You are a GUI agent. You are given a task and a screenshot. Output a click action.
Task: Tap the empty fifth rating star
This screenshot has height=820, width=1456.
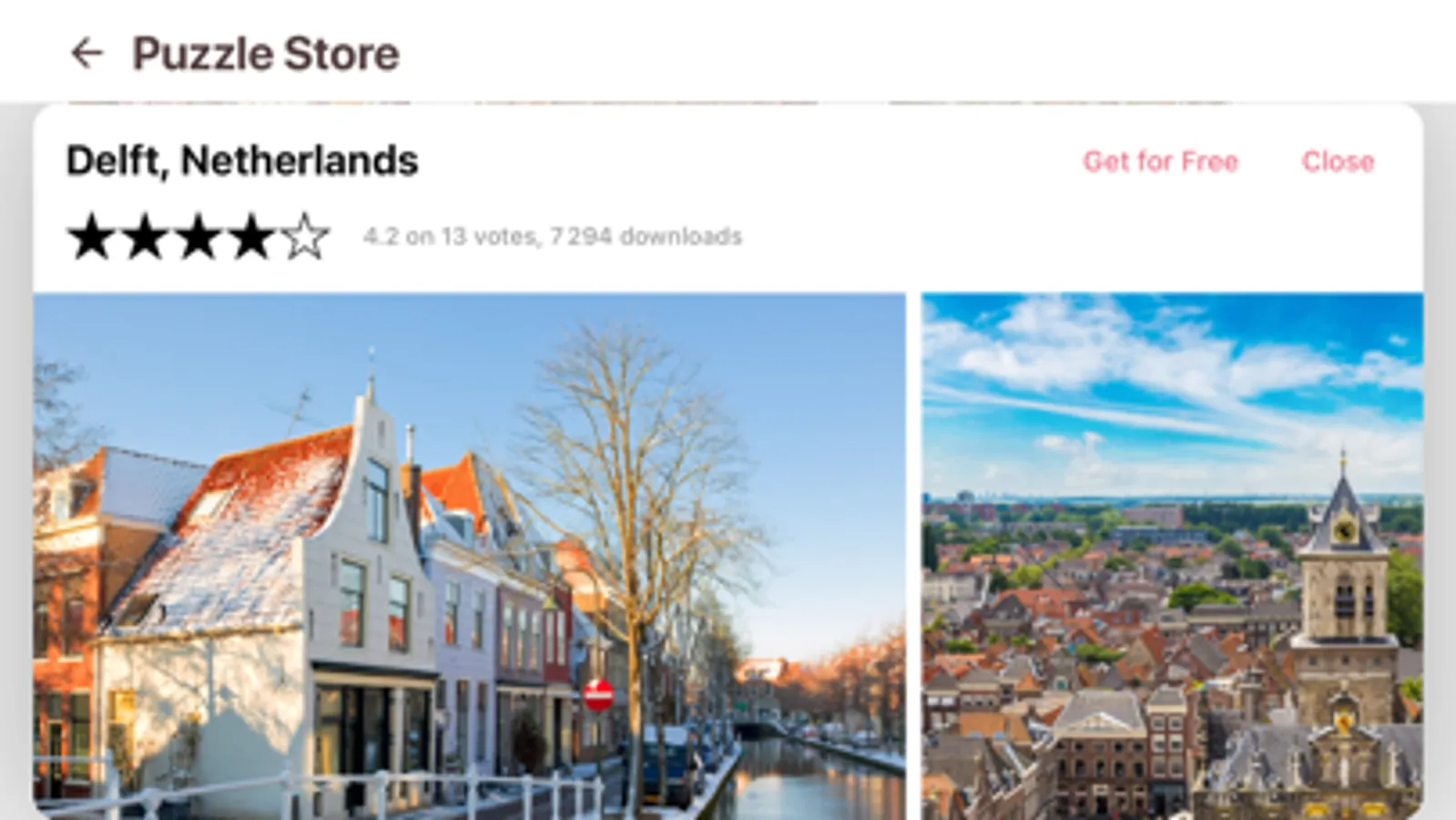pos(304,237)
